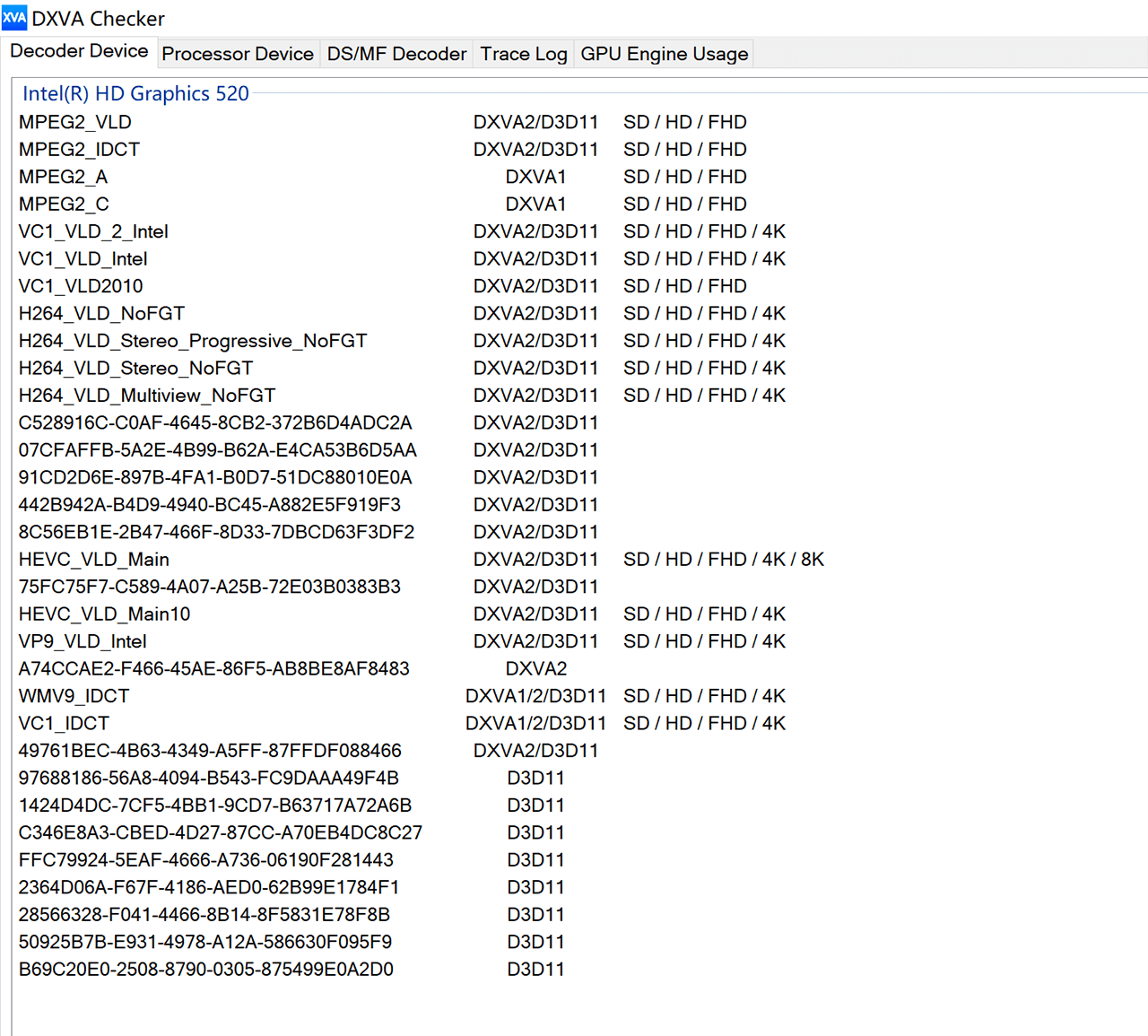The height and width of the screenshot is (1036, 1148).
Task: Select GUID C528916C-C0AF-4645-8CB2-372B6D4ADC2A
Action: pyautogui.click(x=215, y=422)
